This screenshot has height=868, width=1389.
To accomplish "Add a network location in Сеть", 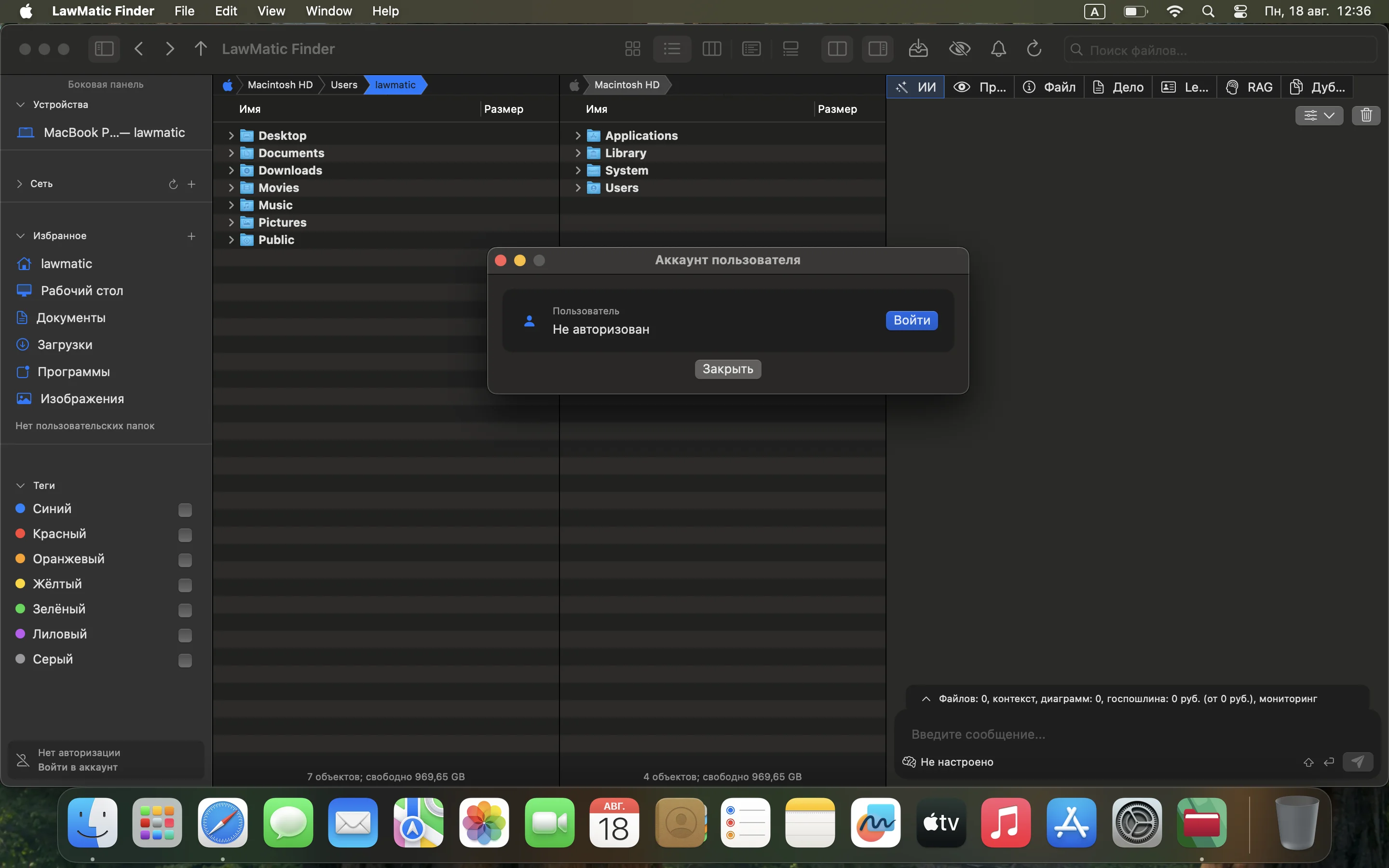I will pyautogui.click(x=191, y=184).
